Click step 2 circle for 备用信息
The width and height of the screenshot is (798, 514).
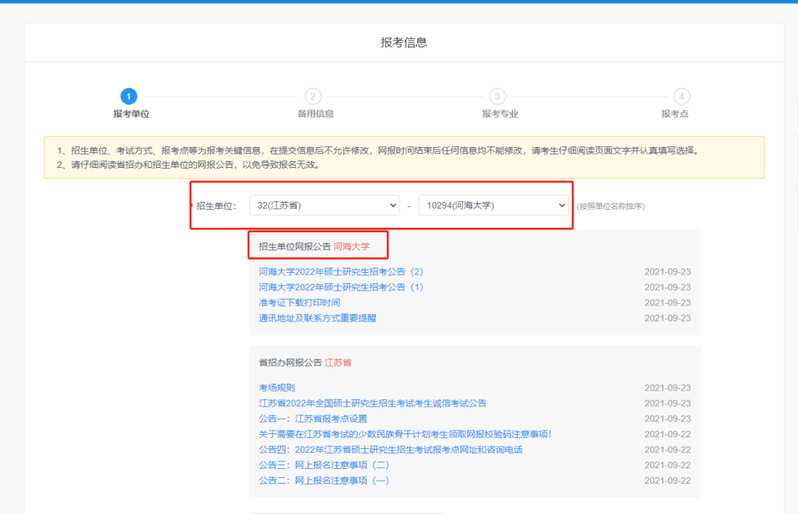tap(313, 96)
